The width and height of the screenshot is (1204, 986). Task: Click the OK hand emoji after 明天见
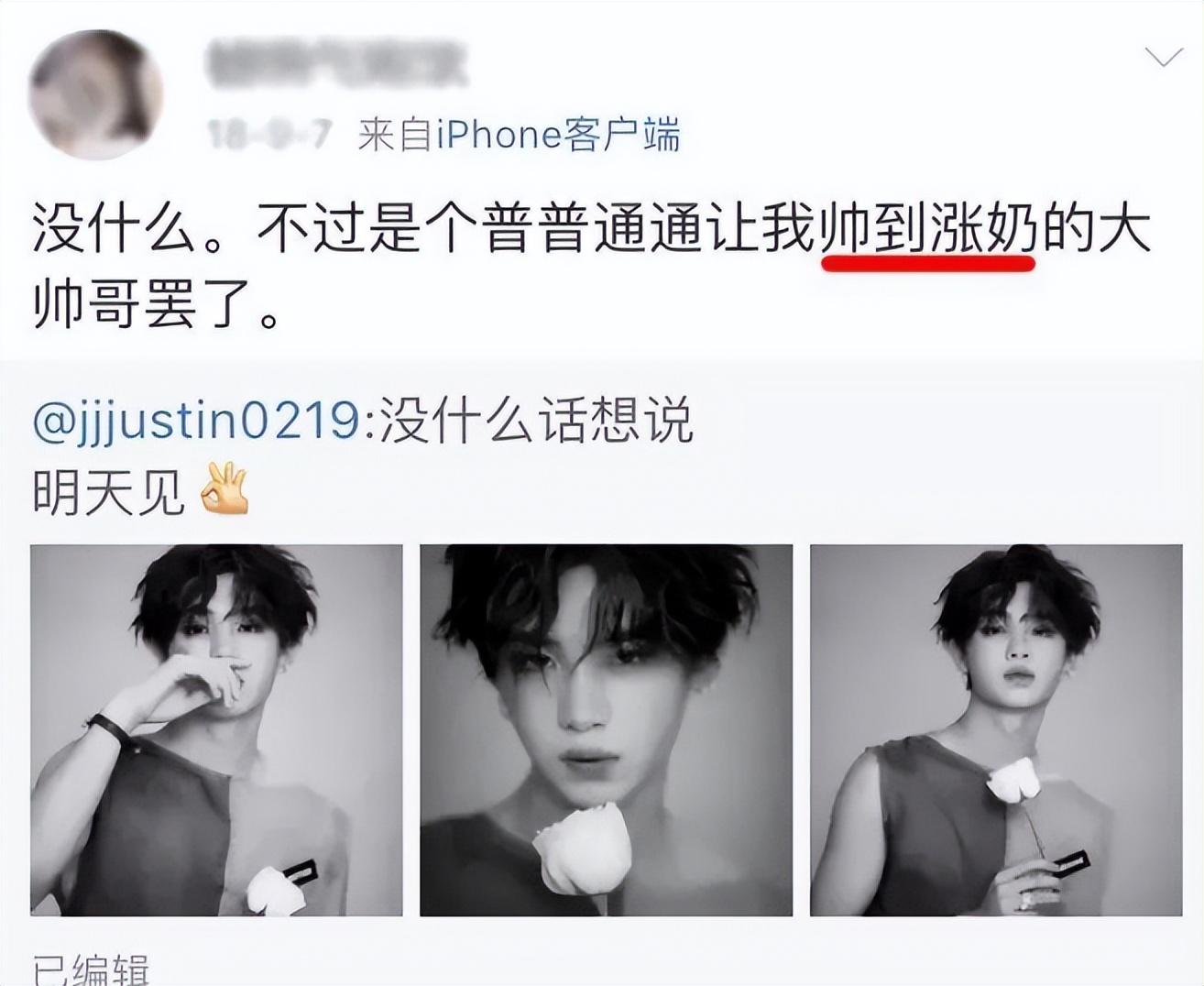pyautogui.click(x=224, y=490)
